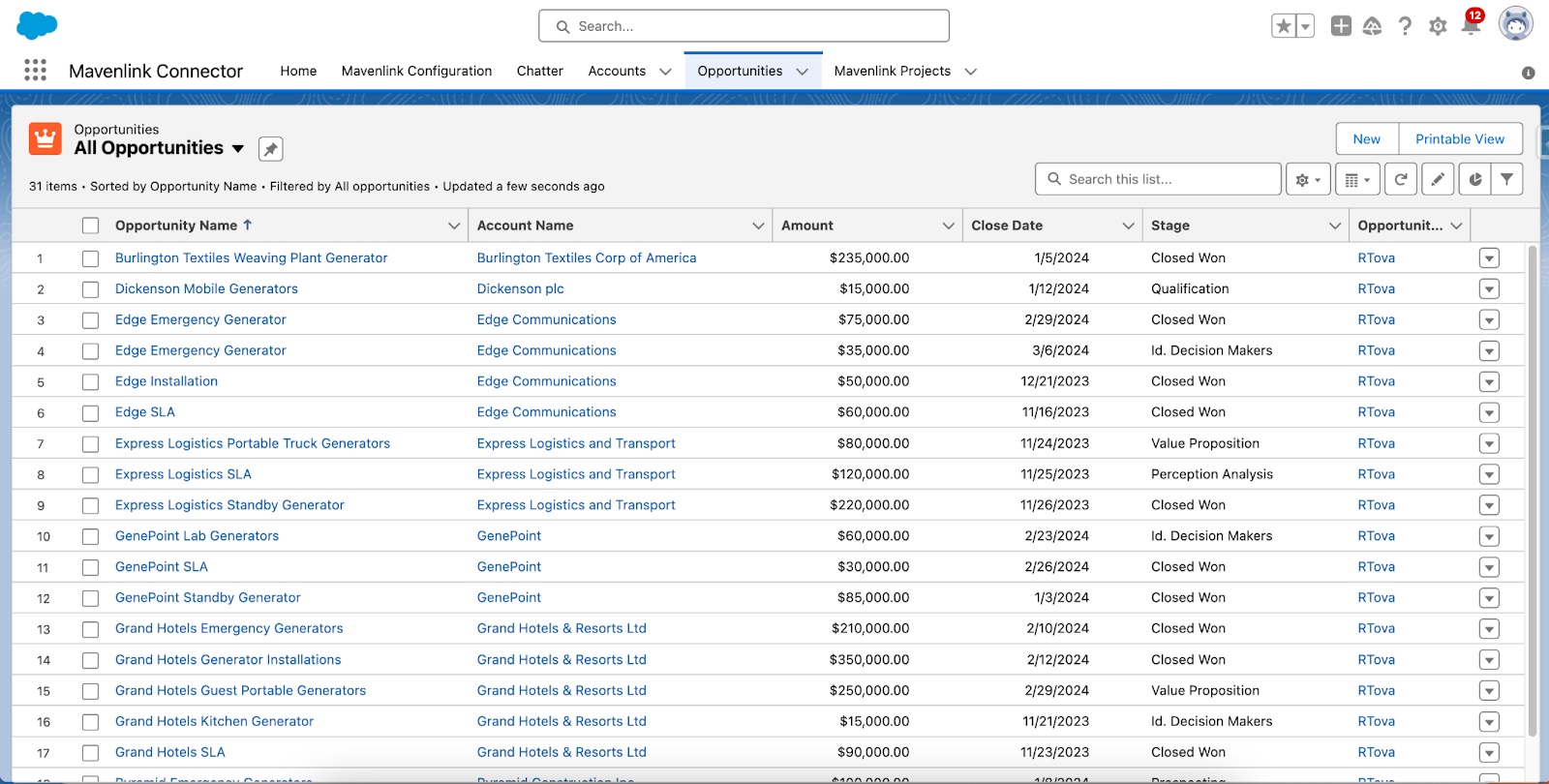Open the All Opportunities list view picker

tap(238, 149)
